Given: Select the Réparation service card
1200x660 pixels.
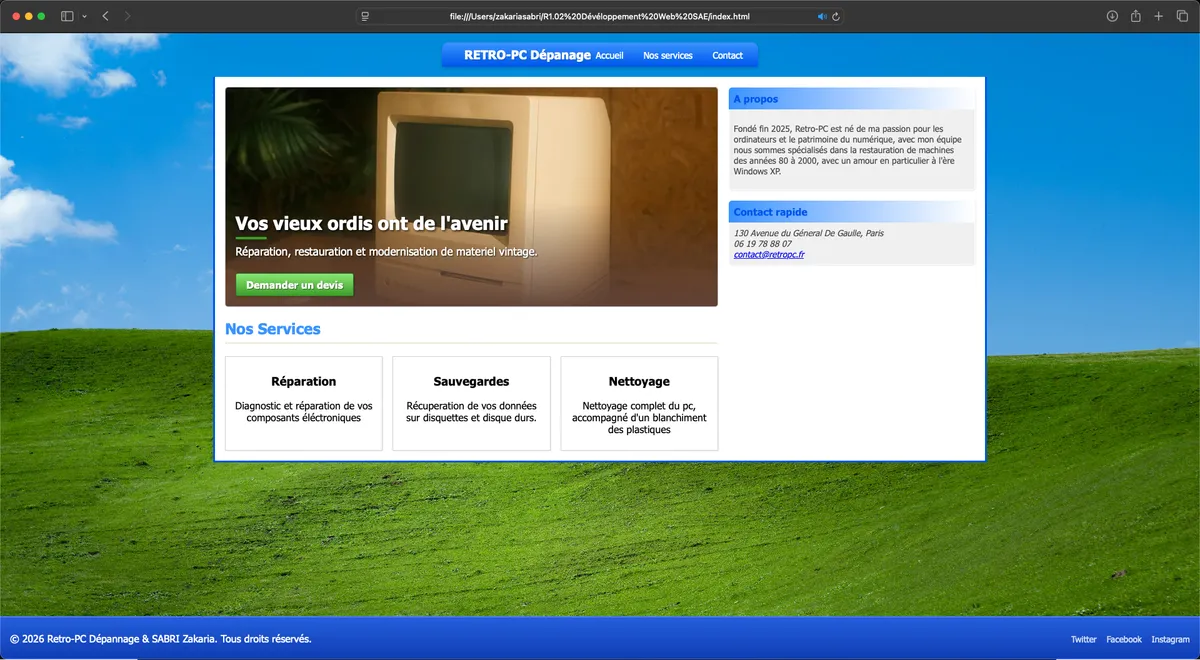Looking at the screenshot, I should point(304,403).
